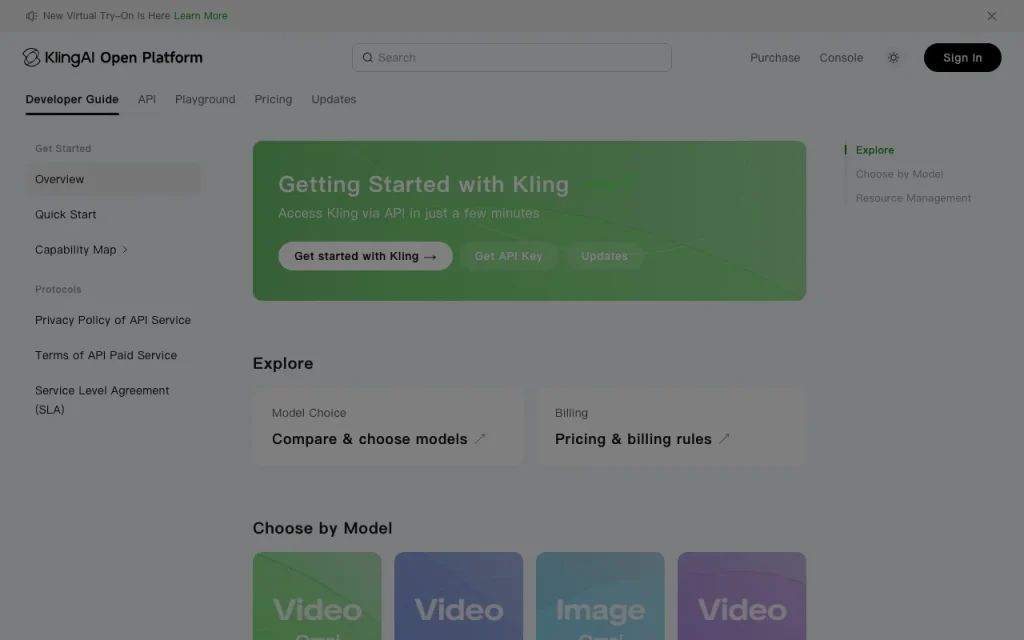Screen dimensions: 1024x640
Task: Open the Purchase link in header
Action: point(775,57)
